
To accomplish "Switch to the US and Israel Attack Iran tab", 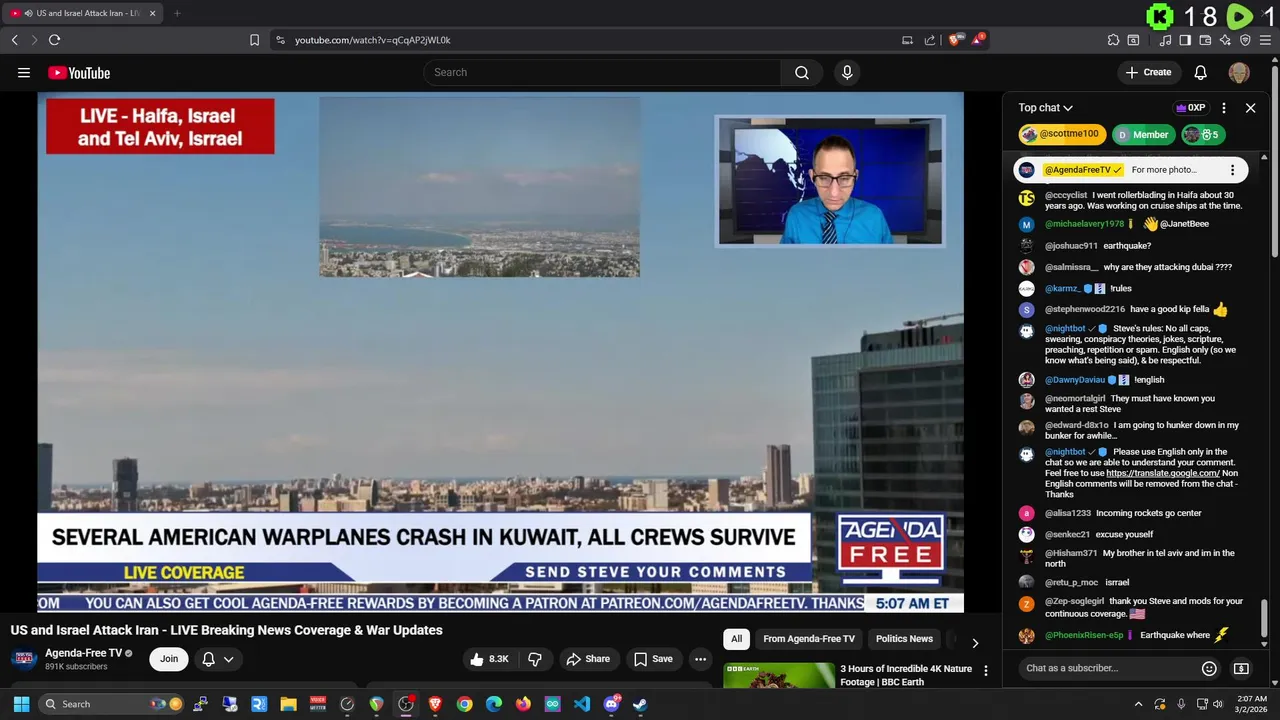I will [x=83, y=13].
